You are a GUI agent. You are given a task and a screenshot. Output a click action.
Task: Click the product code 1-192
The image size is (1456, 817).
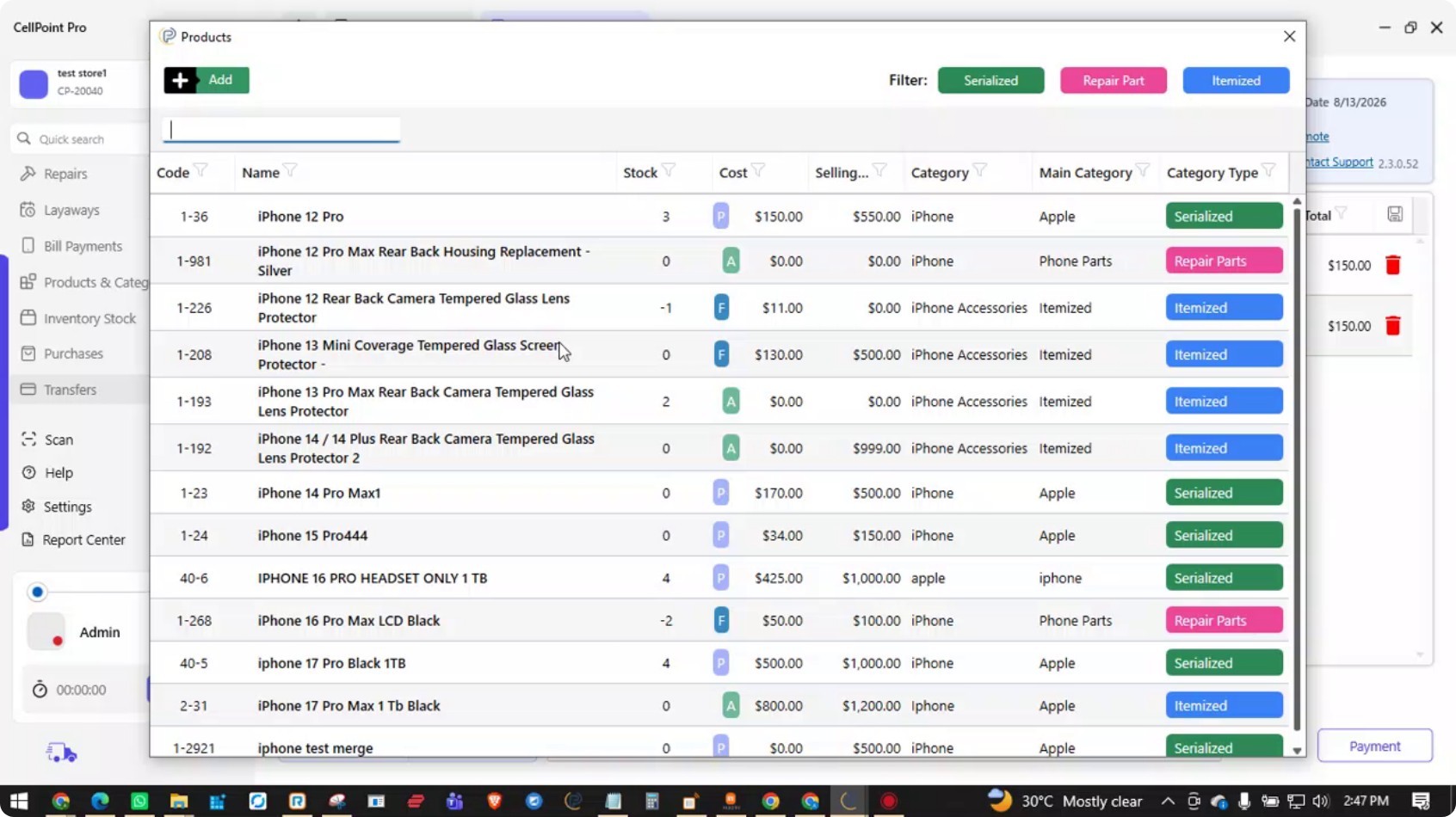click(194, 448)
